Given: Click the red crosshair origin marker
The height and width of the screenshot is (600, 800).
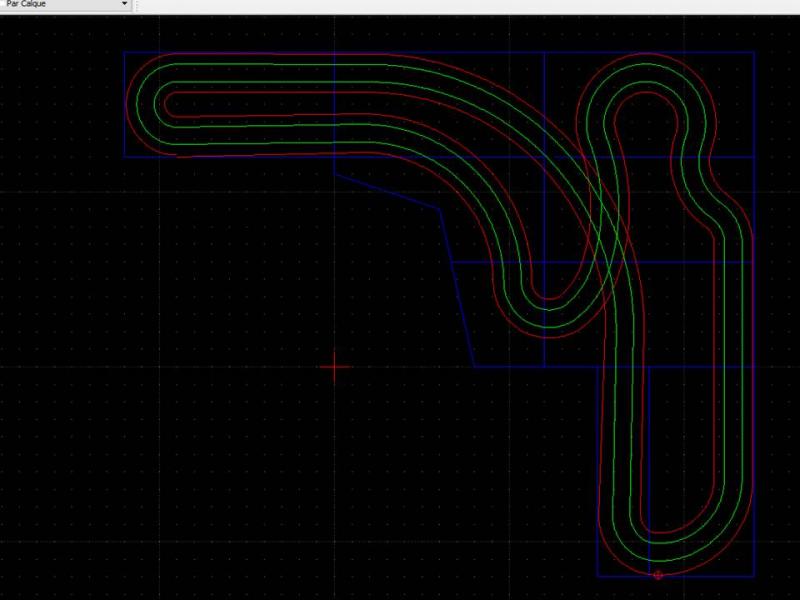Looking at the screenshot, I should coord(335,367).
